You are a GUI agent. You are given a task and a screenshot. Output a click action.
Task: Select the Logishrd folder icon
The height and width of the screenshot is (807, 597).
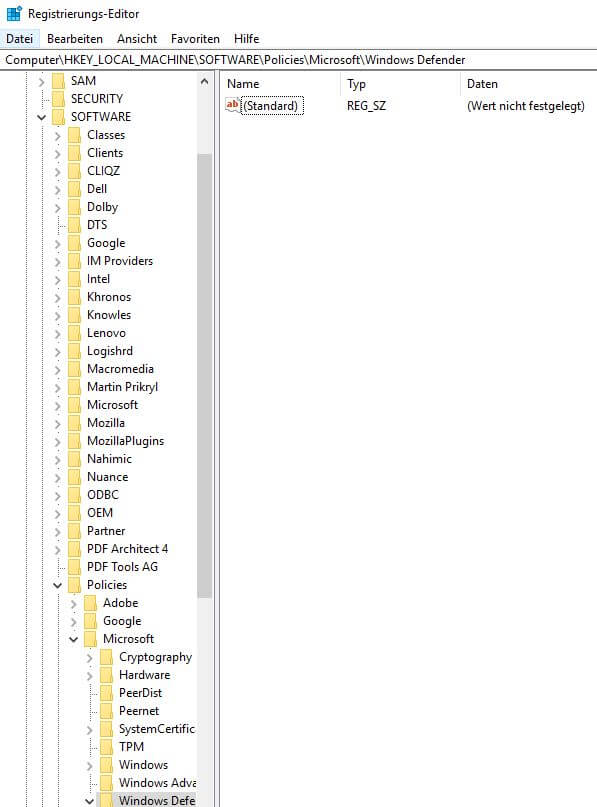(x=75, y=351)
